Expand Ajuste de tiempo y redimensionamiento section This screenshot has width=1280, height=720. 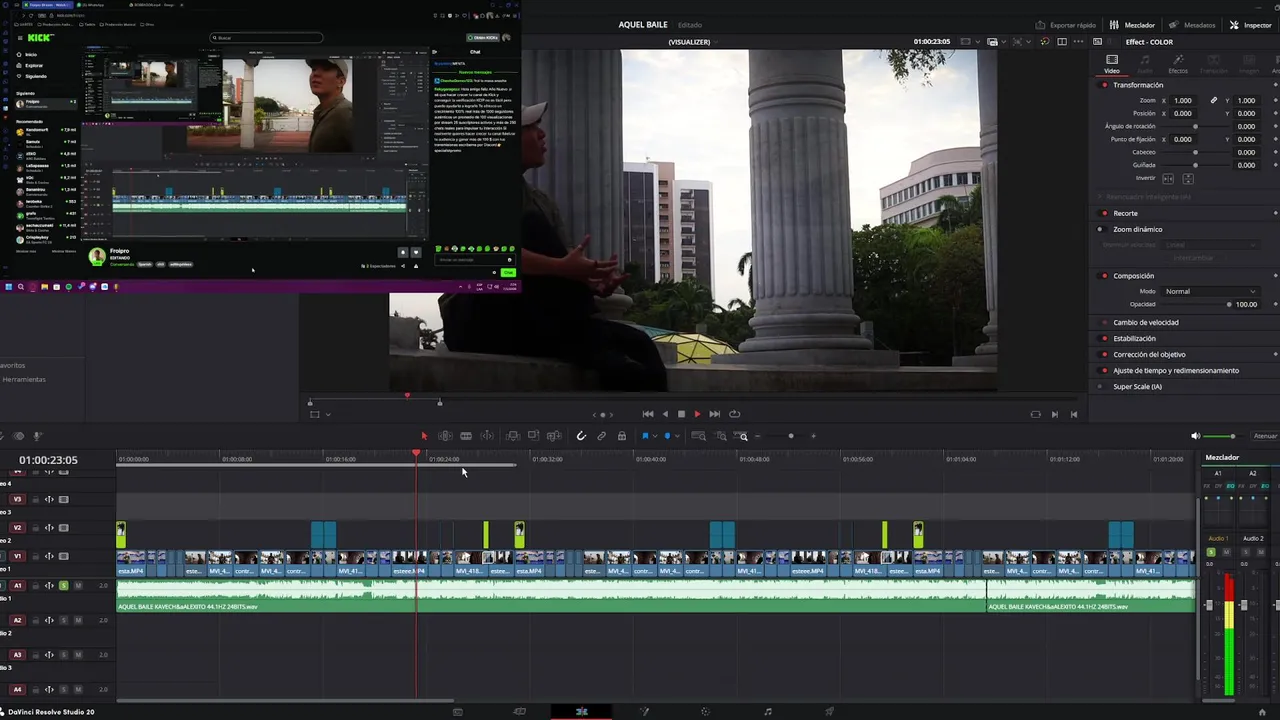pyautogui.click(x=1176, y=370)
